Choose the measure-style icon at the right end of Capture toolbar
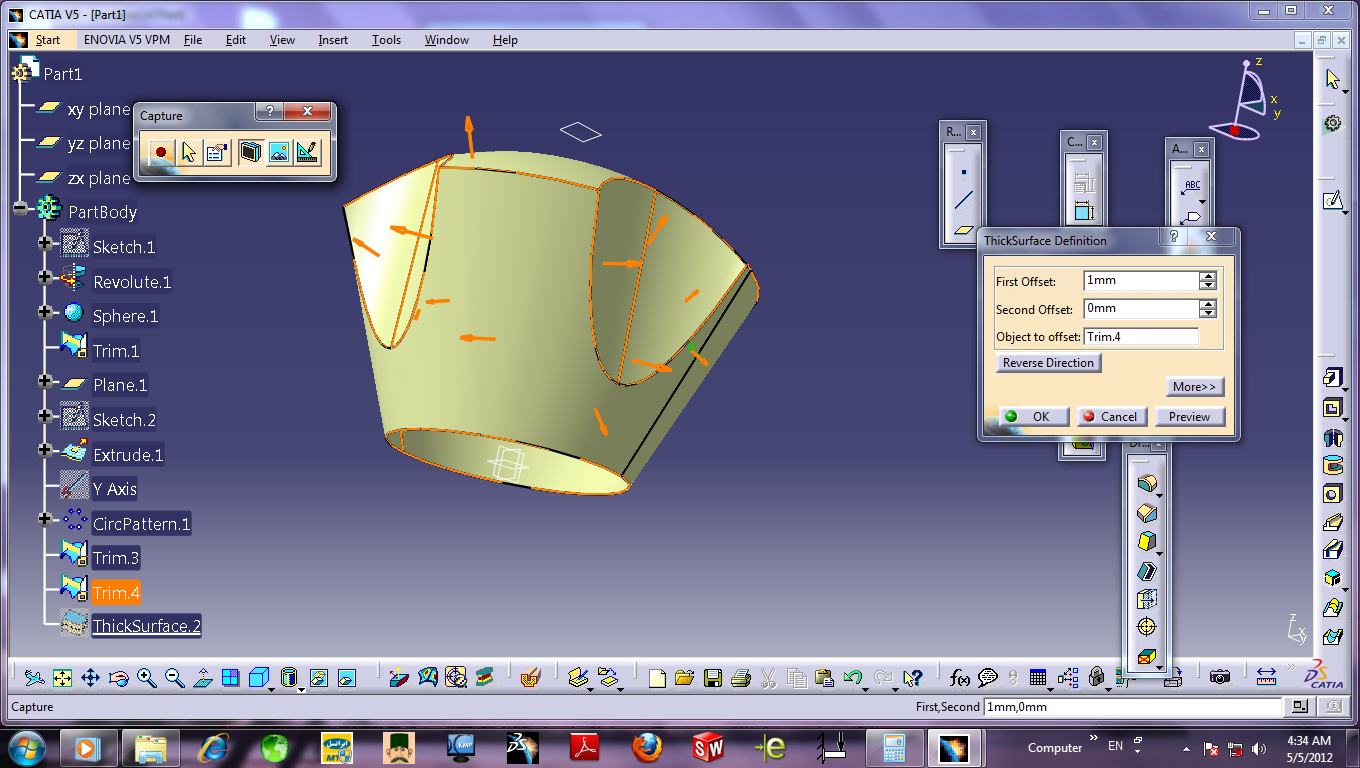This screenshot has width=1360, height=768. (x=307, y=152)
